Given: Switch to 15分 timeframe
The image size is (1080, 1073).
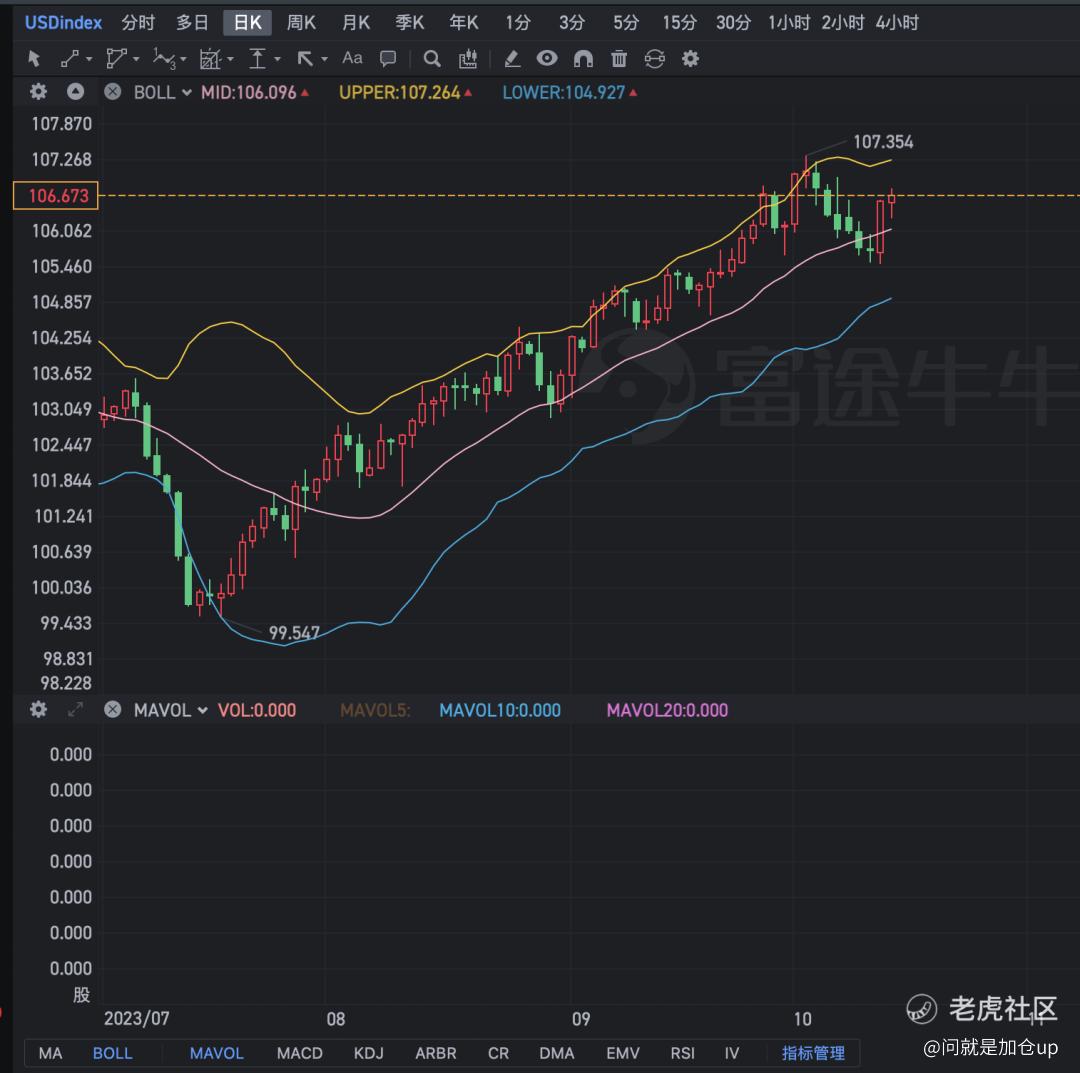Looking at the screenshot, I should pos(679,23).
